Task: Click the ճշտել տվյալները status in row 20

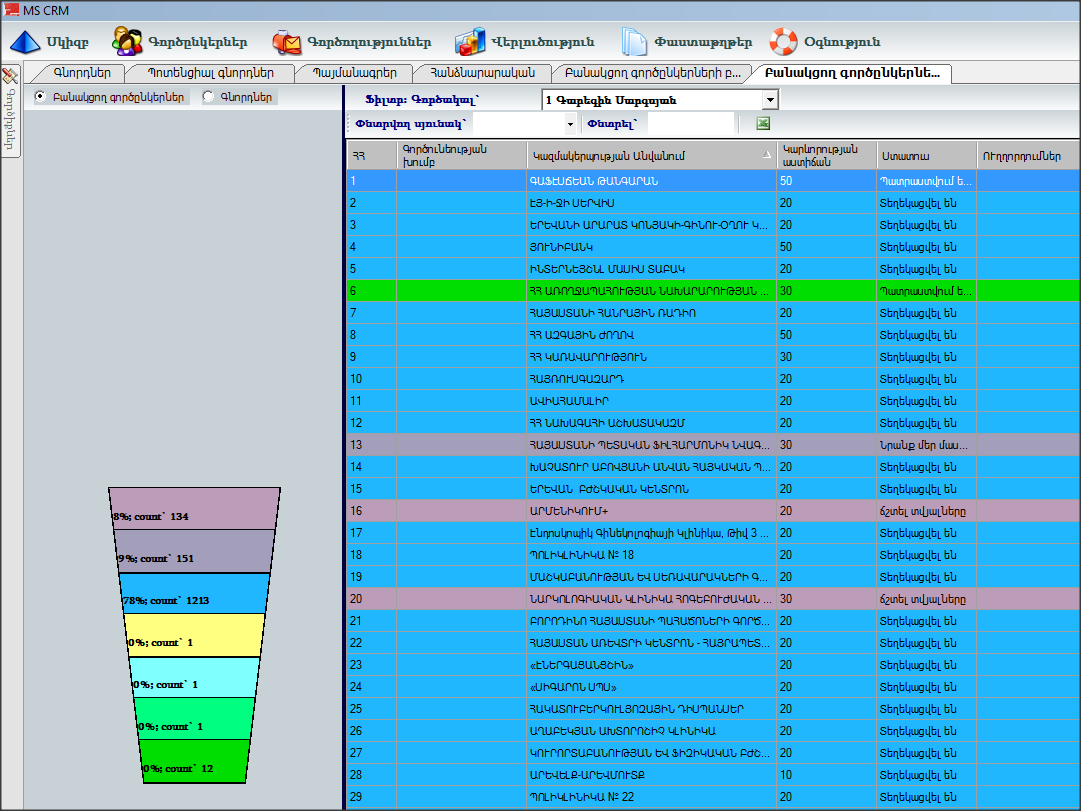Action: click(x=927, y=599)
